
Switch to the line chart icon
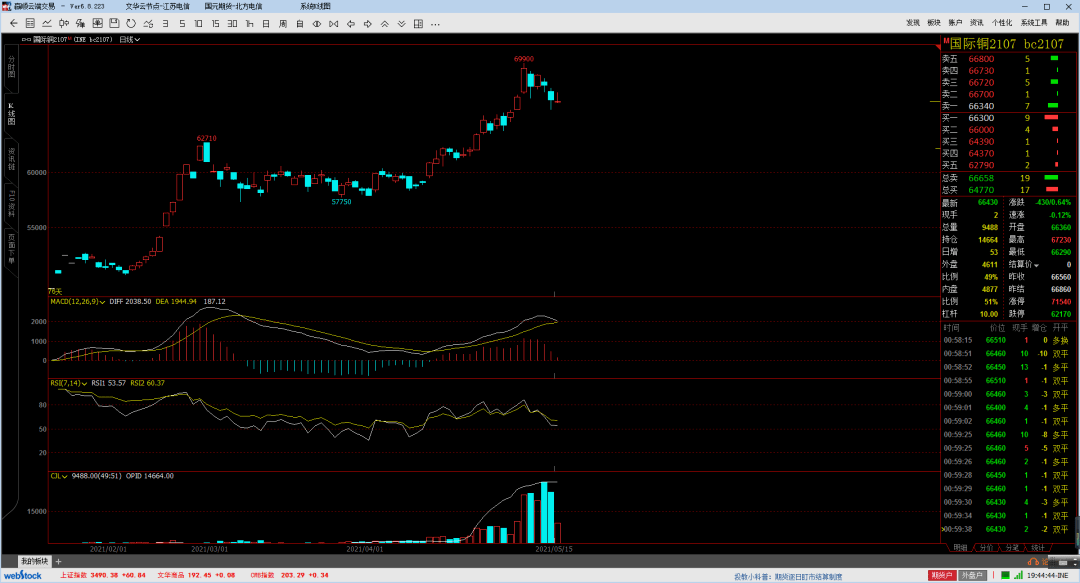pos(47,23)
